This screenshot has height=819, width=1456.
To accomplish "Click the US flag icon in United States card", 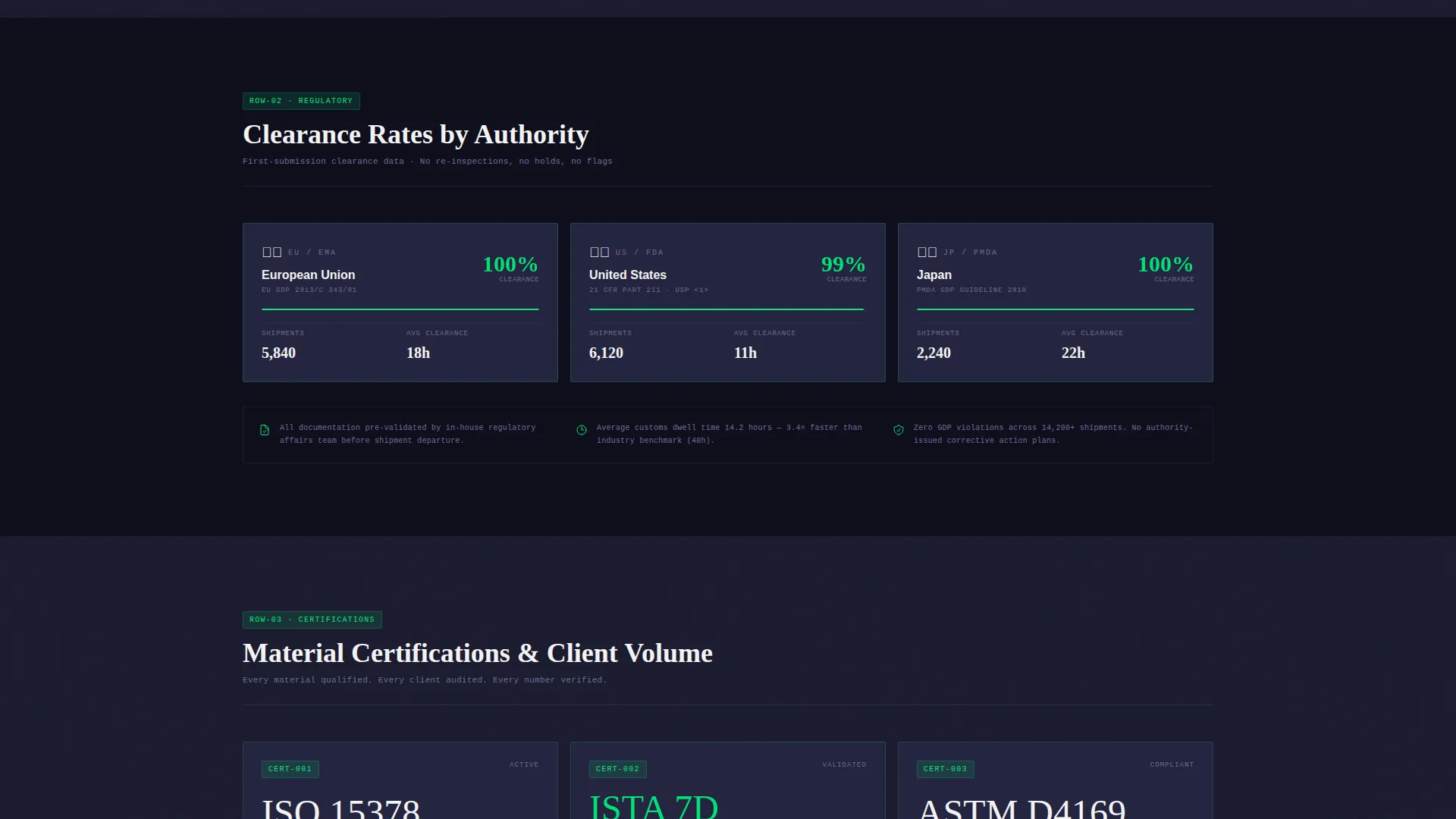I will click(x=599, y=252).
